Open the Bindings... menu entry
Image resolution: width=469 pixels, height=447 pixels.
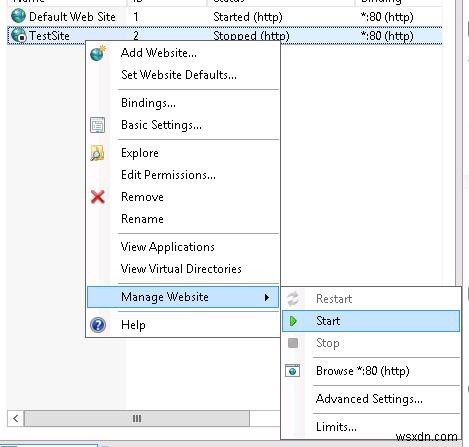[x=148, y=103]
